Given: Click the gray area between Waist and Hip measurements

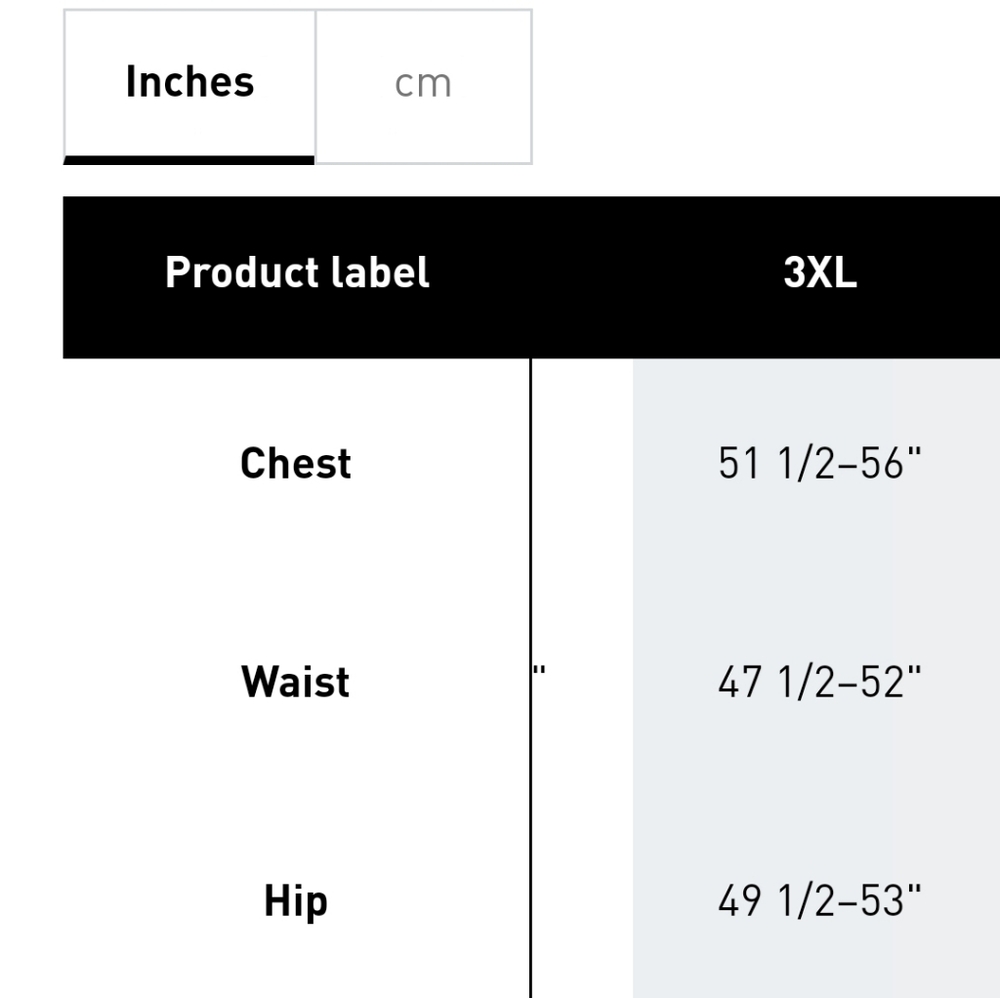Looking at the screenshot, I should [816, 791].
